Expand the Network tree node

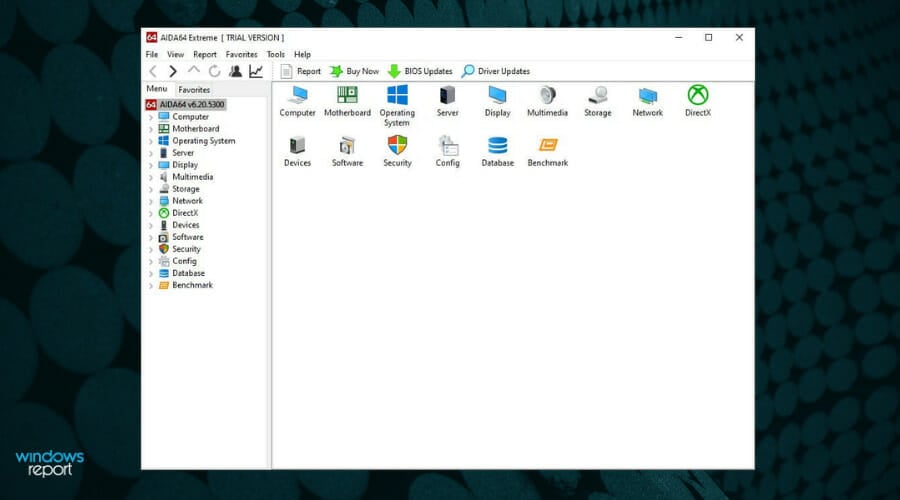151,201
